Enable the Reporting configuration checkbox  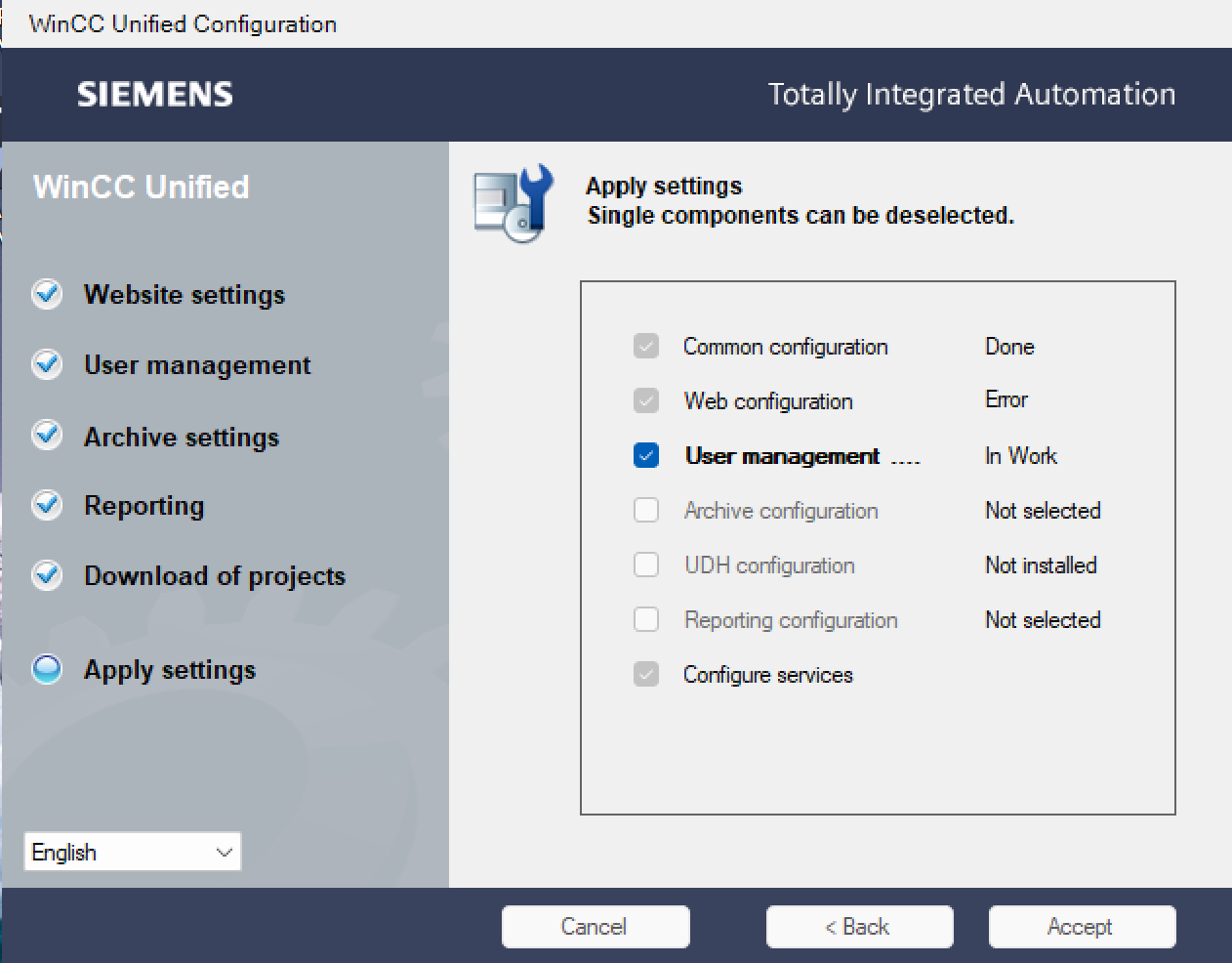point(646,620)
